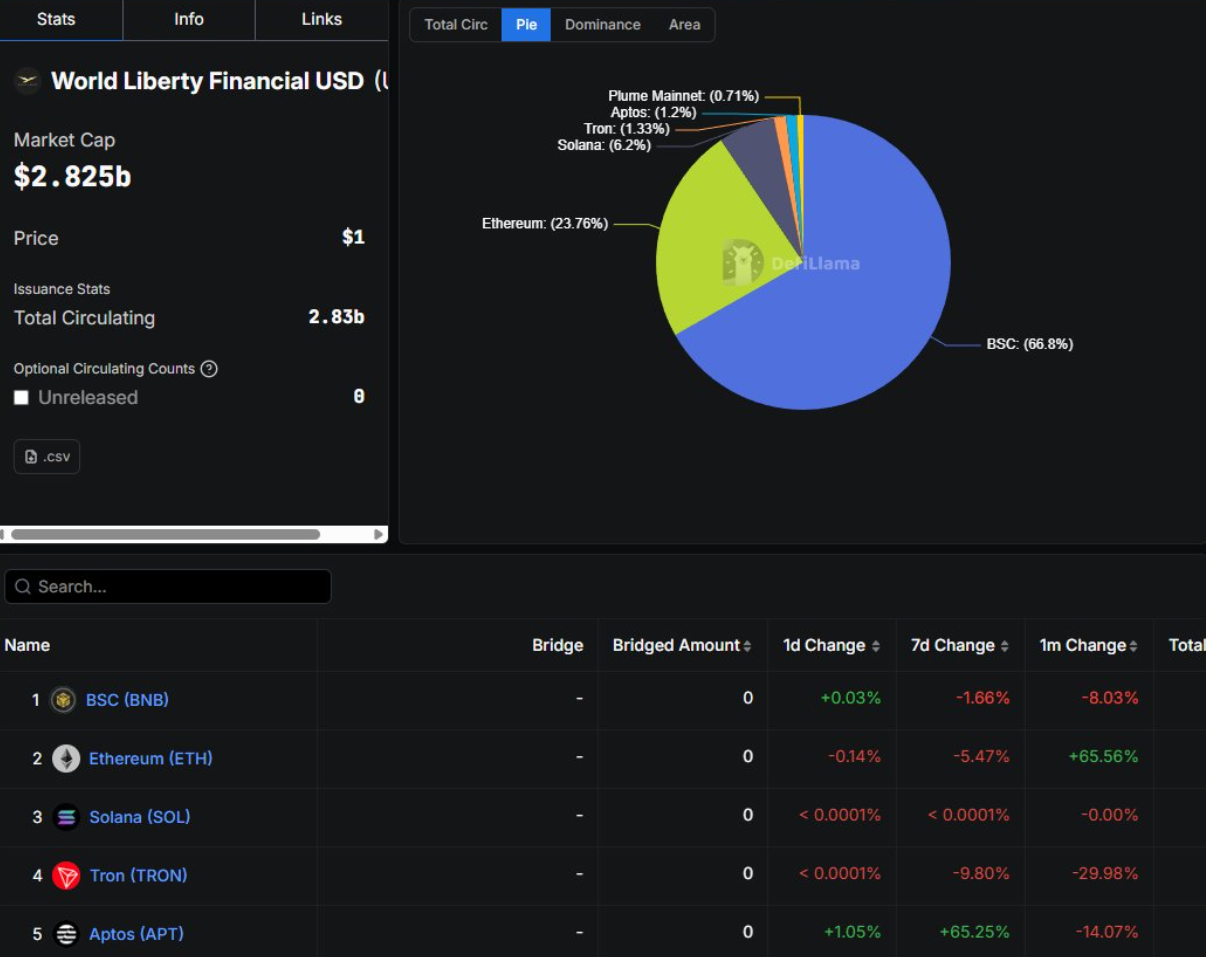
Task: Download data with the .csv button
Action: point(47,457)
